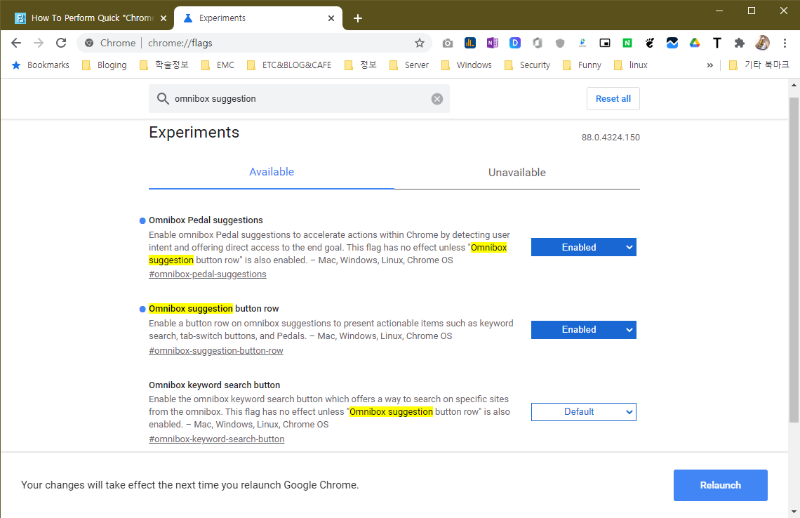
Task: Click the Reset all button
Action: tap(612, 99)
